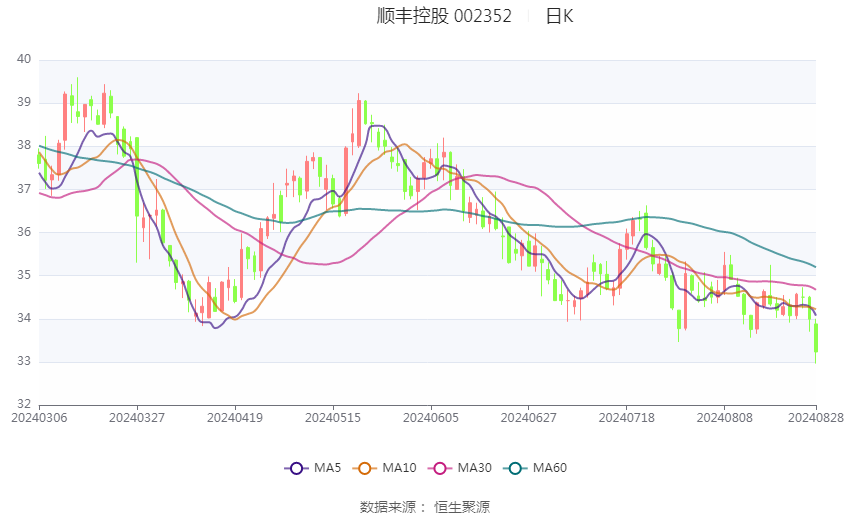Image resolution: width=850 pixels, height=517 pixels.
Task: Click the 20240718 date axis label
Action: (627, 418)
